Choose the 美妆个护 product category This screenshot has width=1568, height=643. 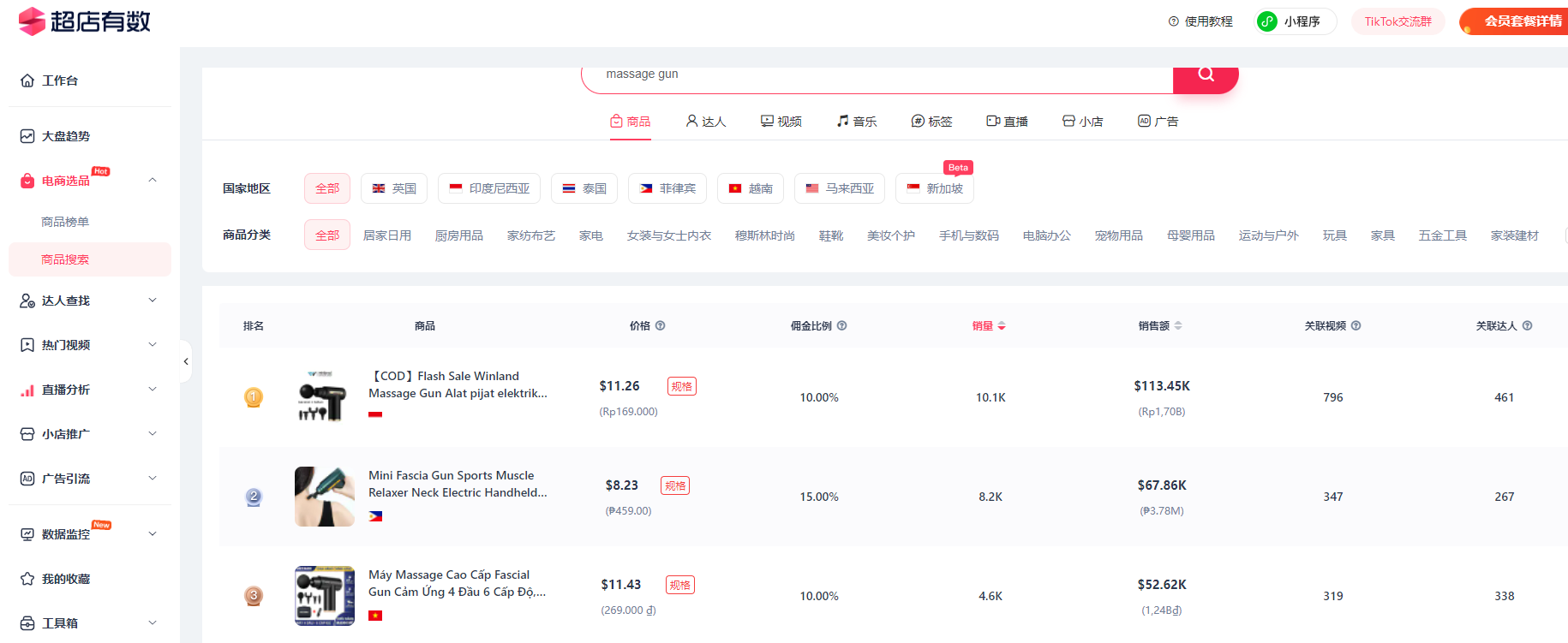(x=890, y=235)
